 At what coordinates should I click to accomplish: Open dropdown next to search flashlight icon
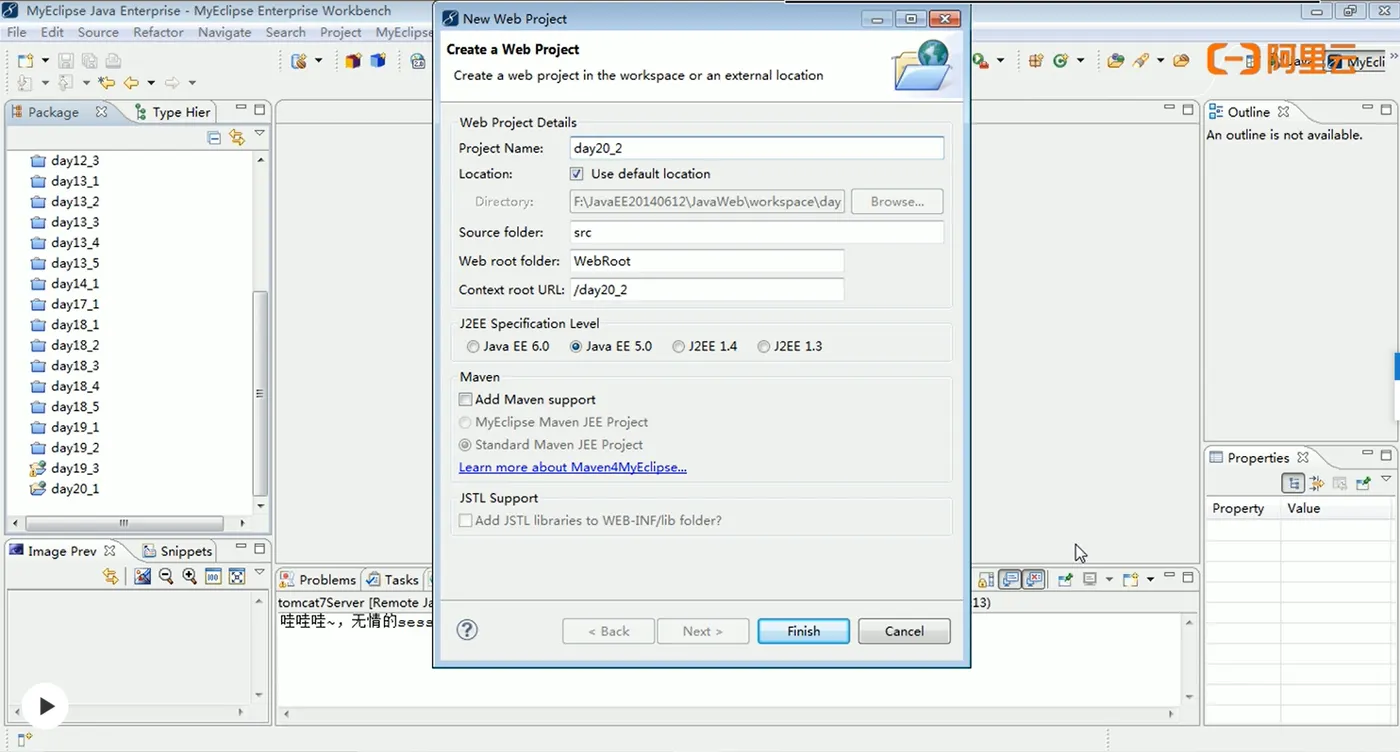1160,61
